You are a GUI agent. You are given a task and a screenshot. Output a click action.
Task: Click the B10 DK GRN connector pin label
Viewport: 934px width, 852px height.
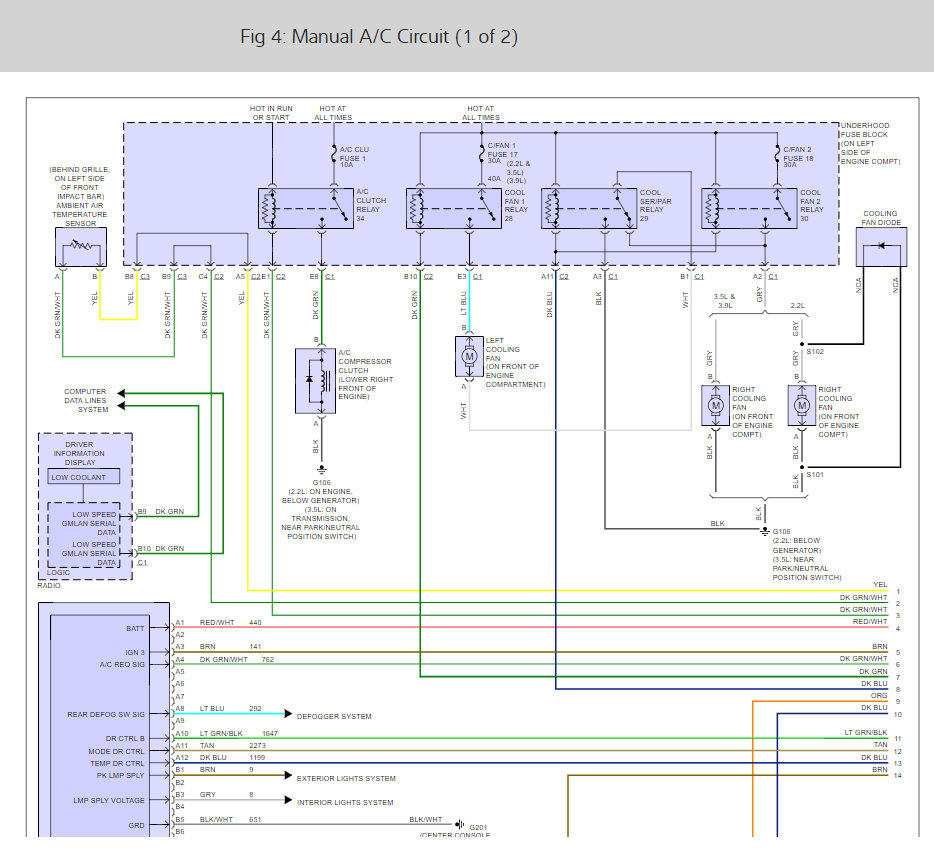click(161, 549)
